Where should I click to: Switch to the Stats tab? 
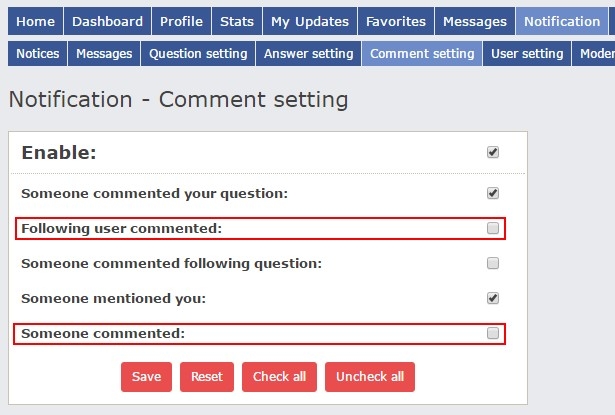pos(237,21)
